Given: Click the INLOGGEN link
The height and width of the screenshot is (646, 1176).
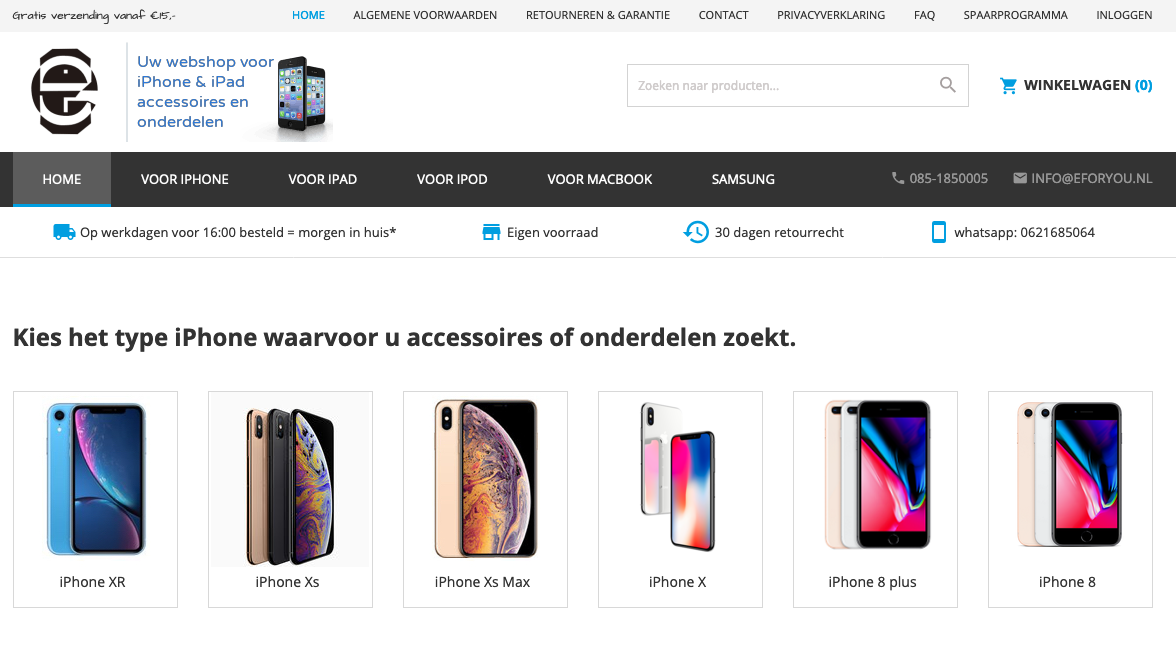Looking at the screenshot, I should click(1124, 15).
